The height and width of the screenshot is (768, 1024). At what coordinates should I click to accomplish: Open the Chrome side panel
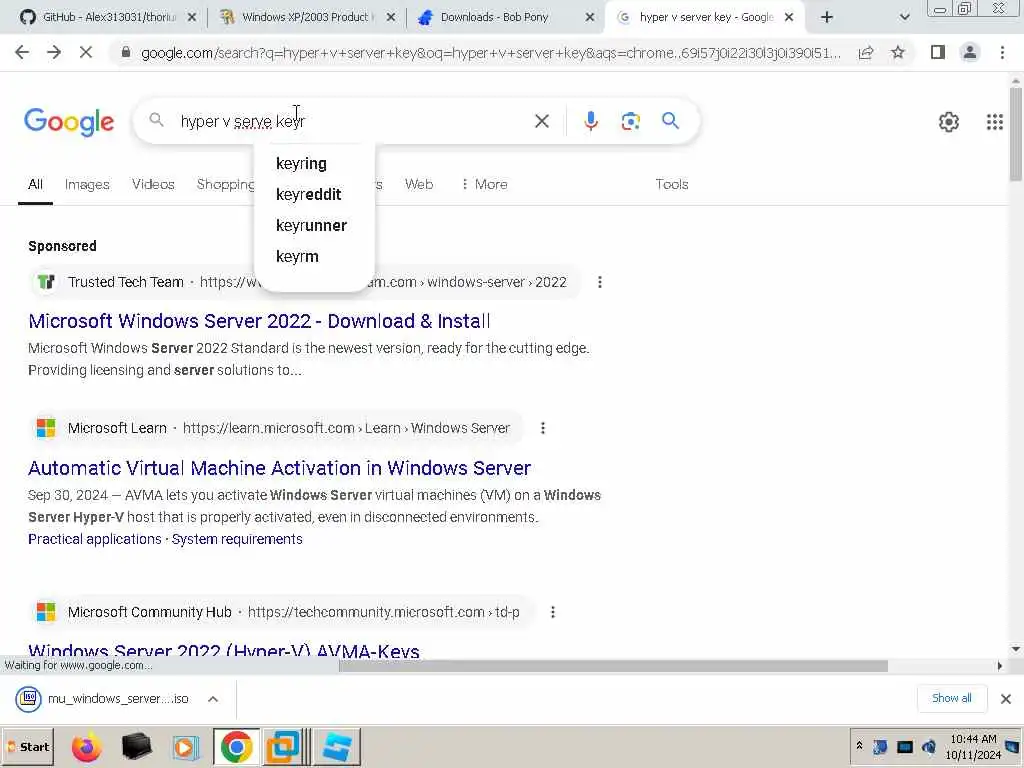pos(938,52)
